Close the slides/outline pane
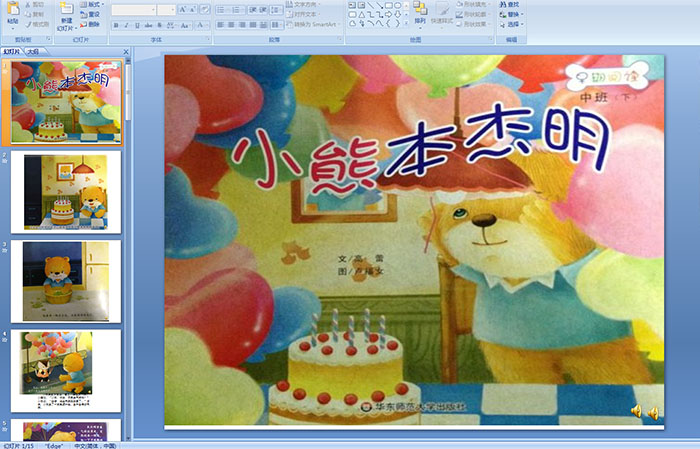This screenshot has height=449, width=700. coord(126,52)
